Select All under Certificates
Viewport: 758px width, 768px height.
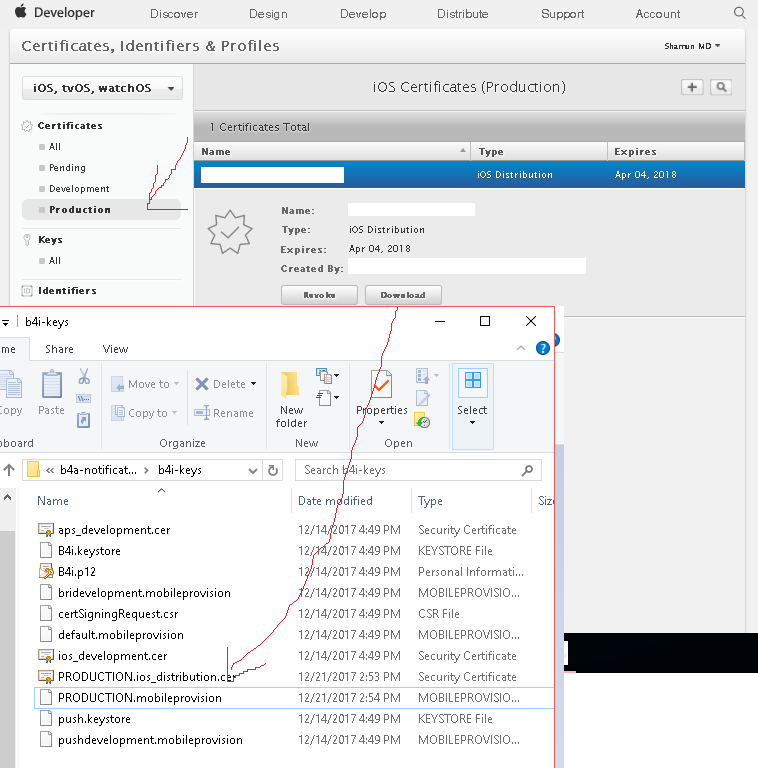[x=55, y=146]
